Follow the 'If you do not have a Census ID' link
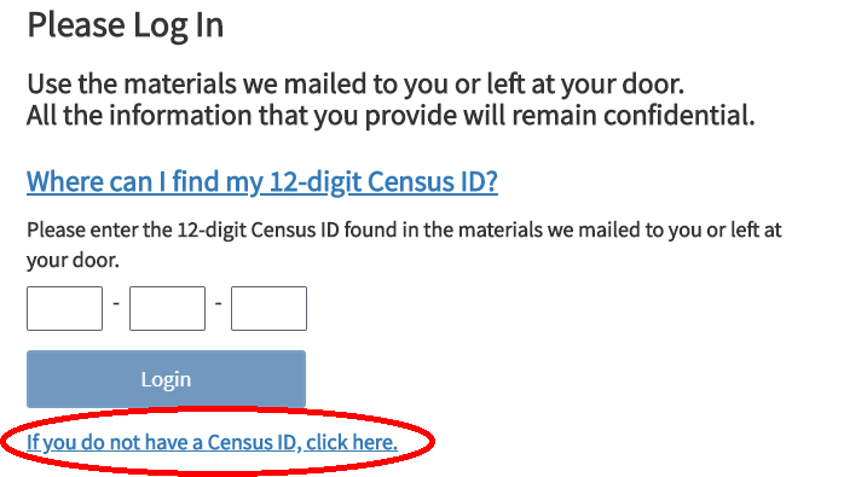The height and width of the screenshot is (477, 844). coord(212,441)
